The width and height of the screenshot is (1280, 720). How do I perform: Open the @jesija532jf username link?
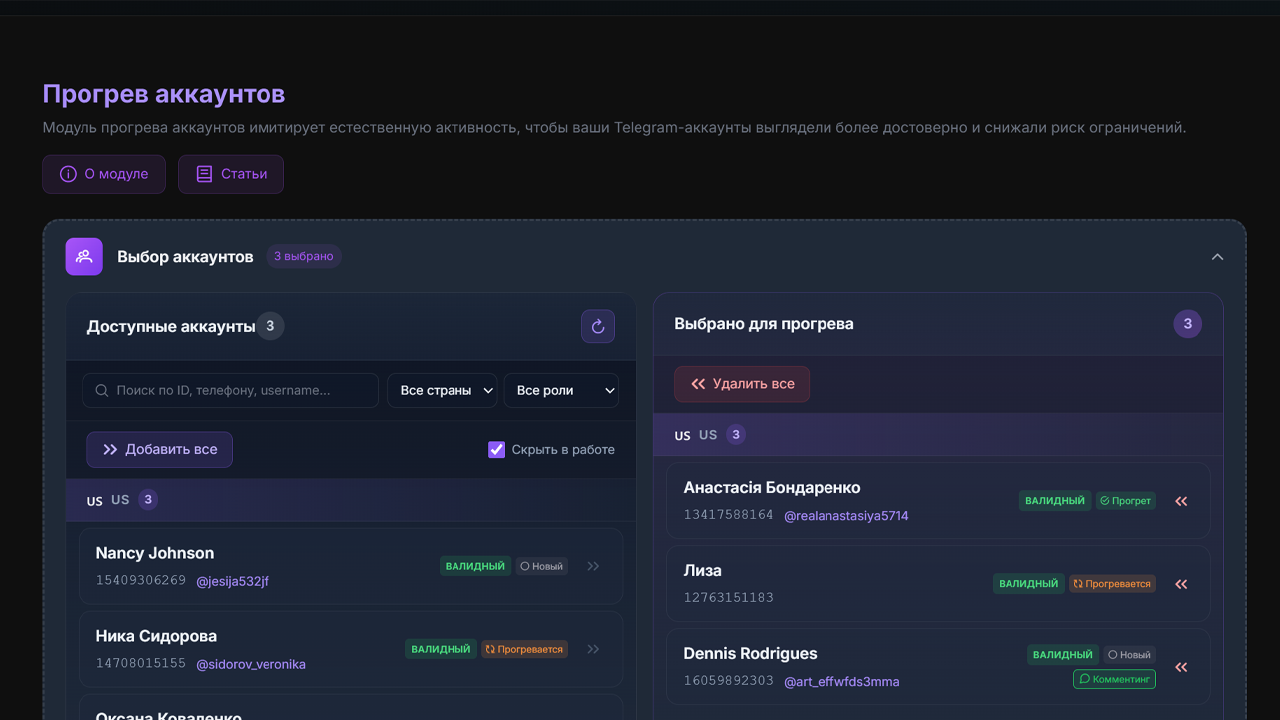point(232,581)
